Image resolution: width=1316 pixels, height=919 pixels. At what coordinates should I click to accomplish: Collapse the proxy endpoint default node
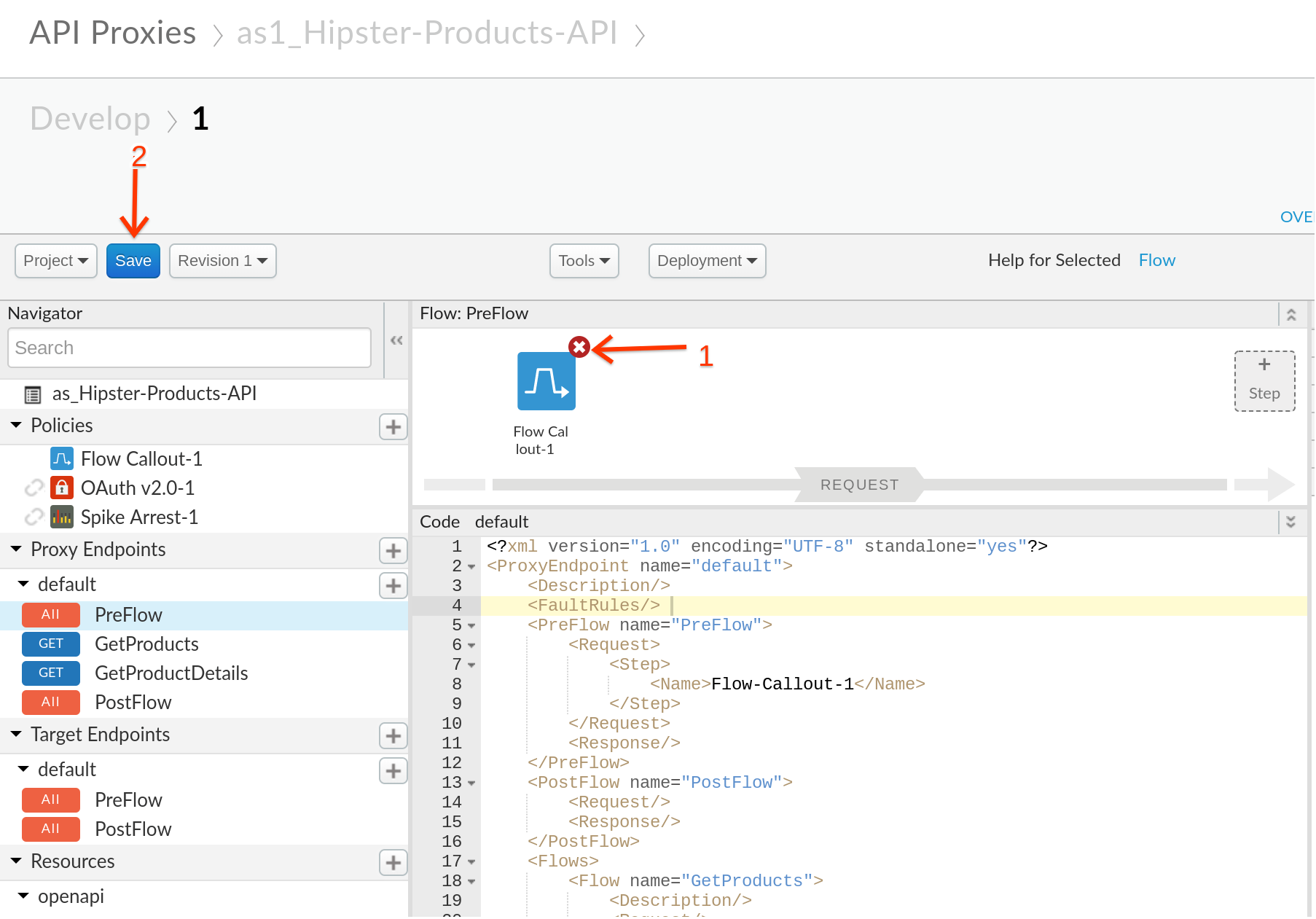pos(23,584)
